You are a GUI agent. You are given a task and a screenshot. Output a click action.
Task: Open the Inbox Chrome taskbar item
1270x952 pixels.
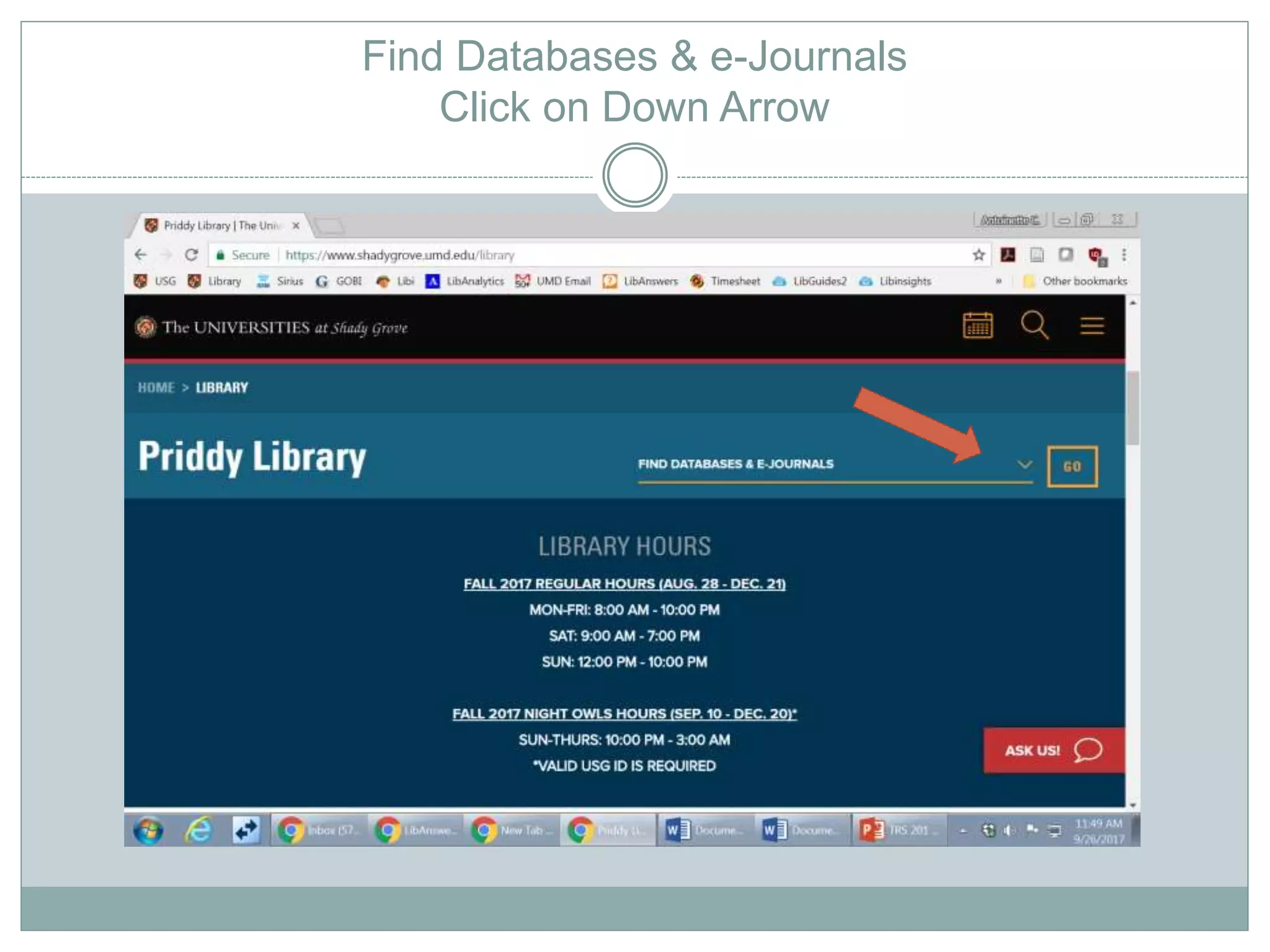coord(319,831)
